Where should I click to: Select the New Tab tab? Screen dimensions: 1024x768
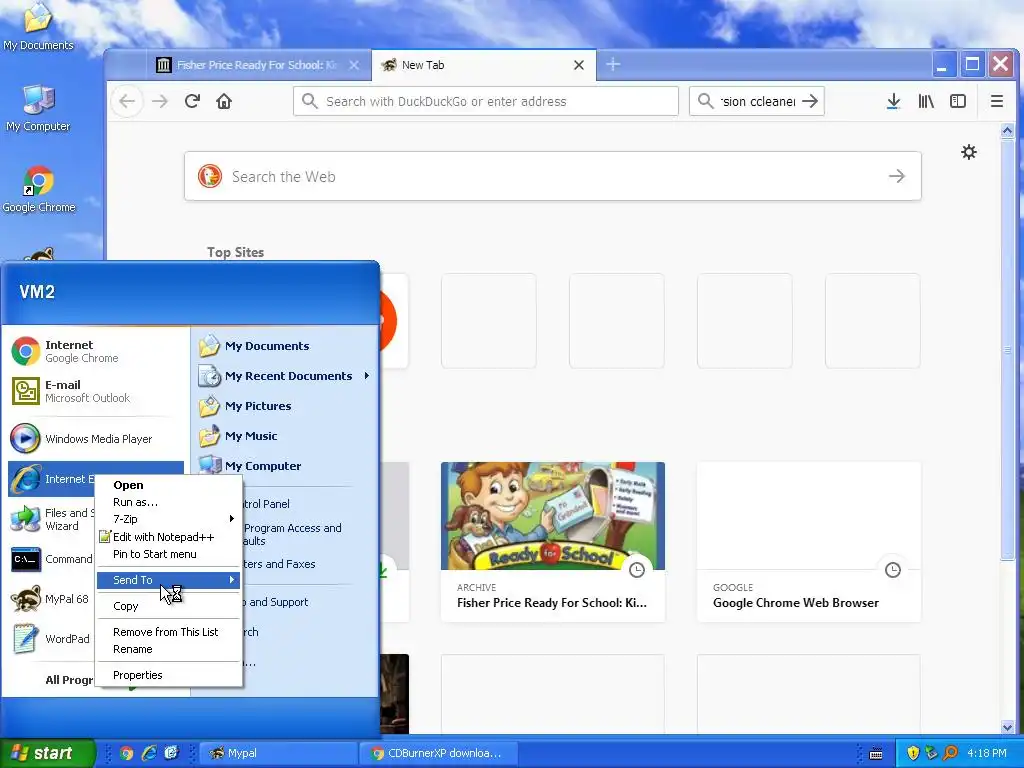(x=483, y=65)
